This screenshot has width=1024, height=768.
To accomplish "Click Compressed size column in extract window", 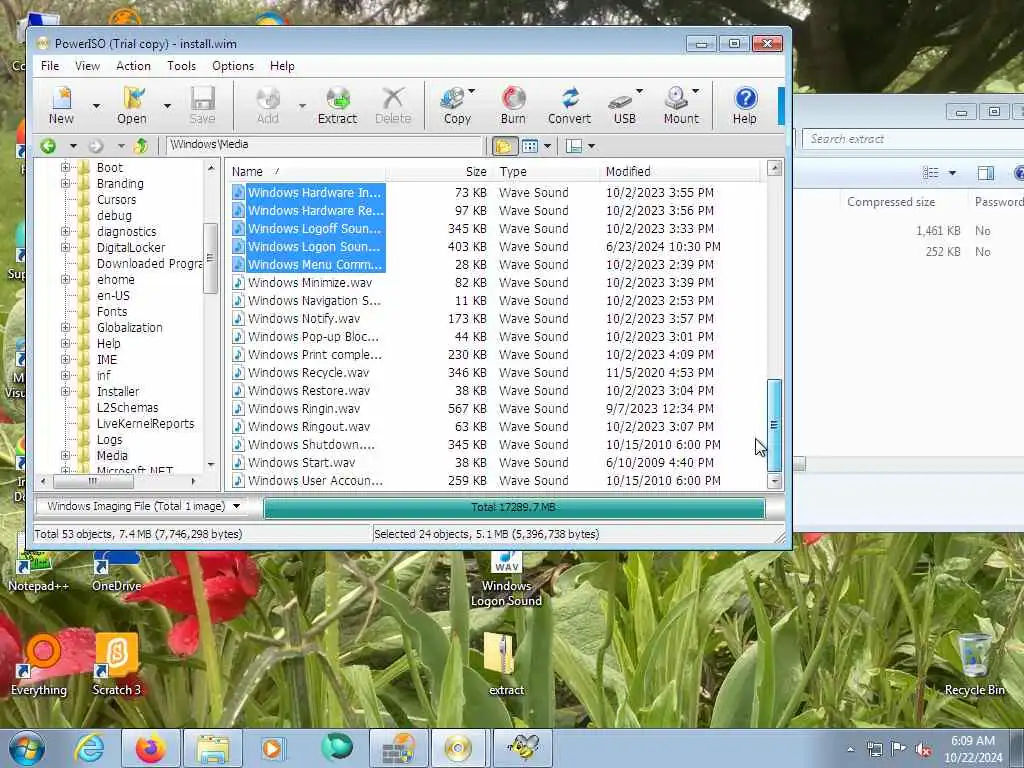I will [891, 202].
